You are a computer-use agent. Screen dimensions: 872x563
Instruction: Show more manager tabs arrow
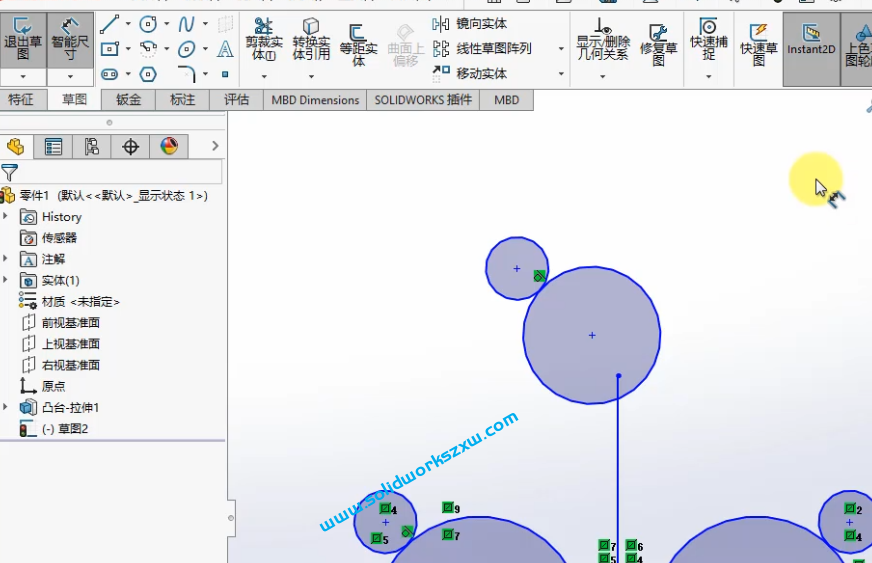tap(215, 146)
